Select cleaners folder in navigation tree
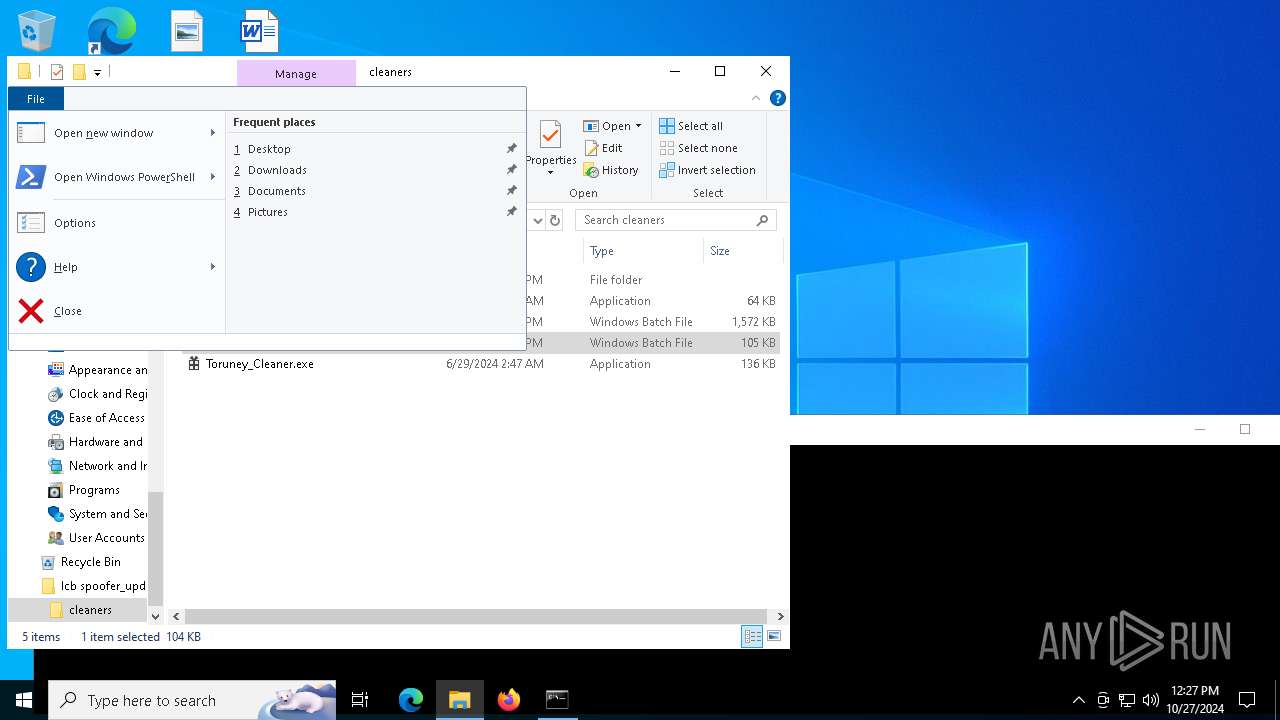1280x720 pixels. pos(80,610)
